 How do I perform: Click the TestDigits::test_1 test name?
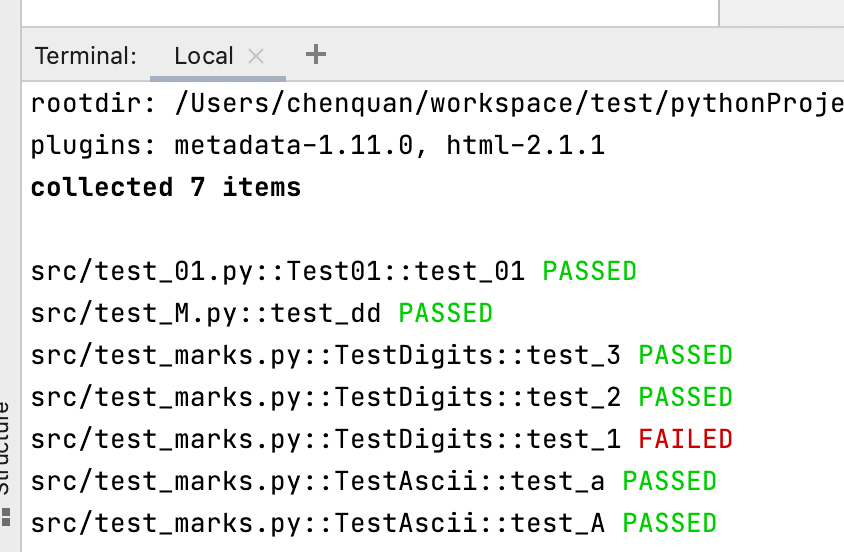click(x=326, y=439)
